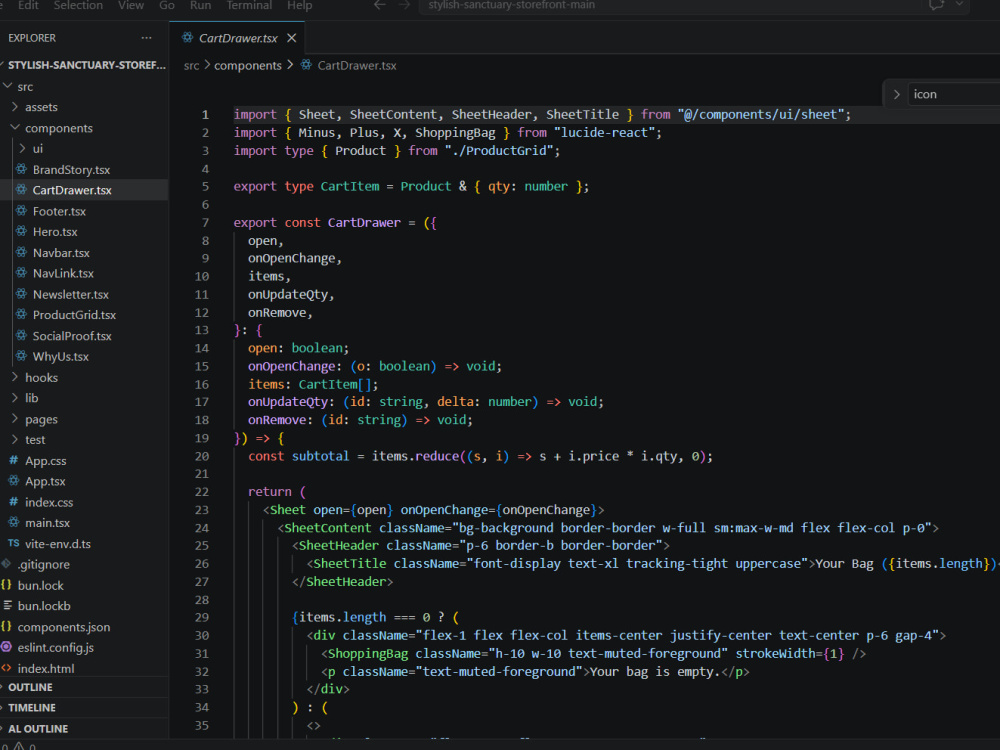Open App.tsx from the explorer
1000x750 pixels.
point(45,481)
